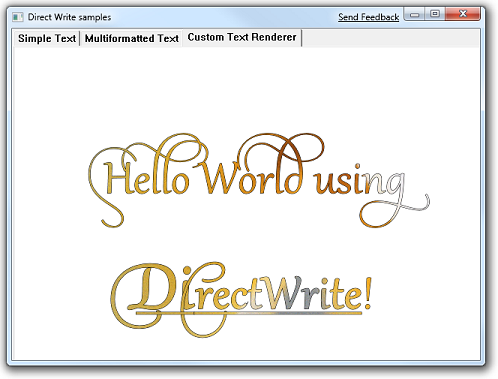Close the Direct Write samples window

pos(463,14)
